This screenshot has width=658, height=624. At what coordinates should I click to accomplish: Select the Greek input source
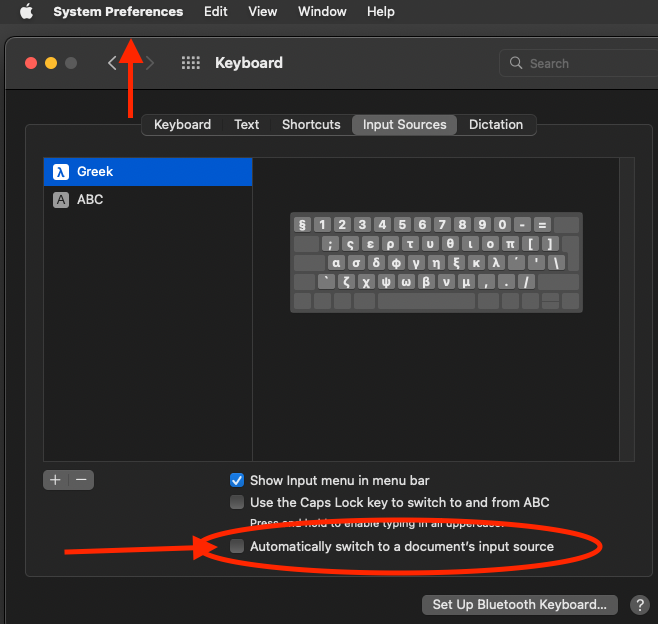coord(148,172)
